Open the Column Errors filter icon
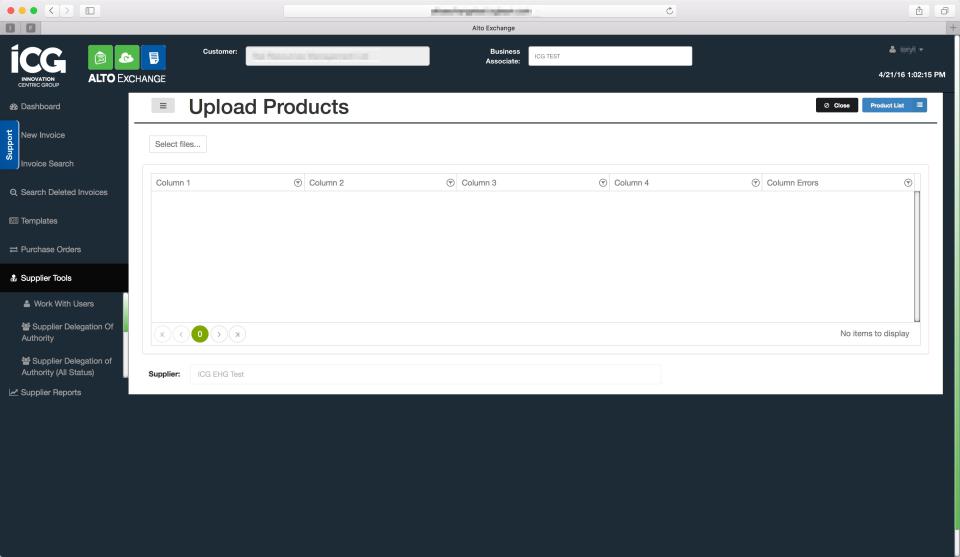 click(x=908, y=183)
